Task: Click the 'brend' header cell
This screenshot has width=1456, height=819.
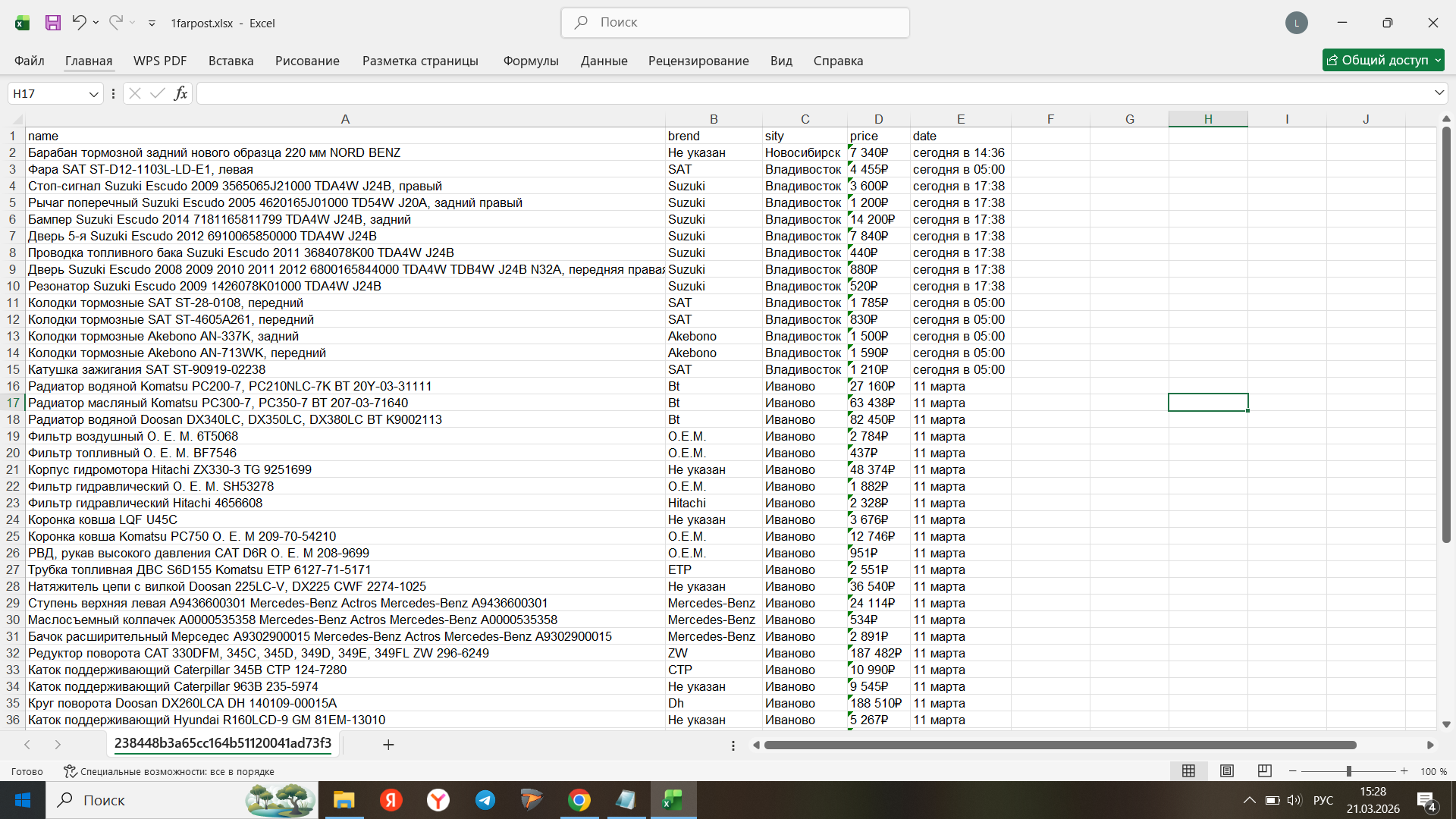Action: [714, 136]
